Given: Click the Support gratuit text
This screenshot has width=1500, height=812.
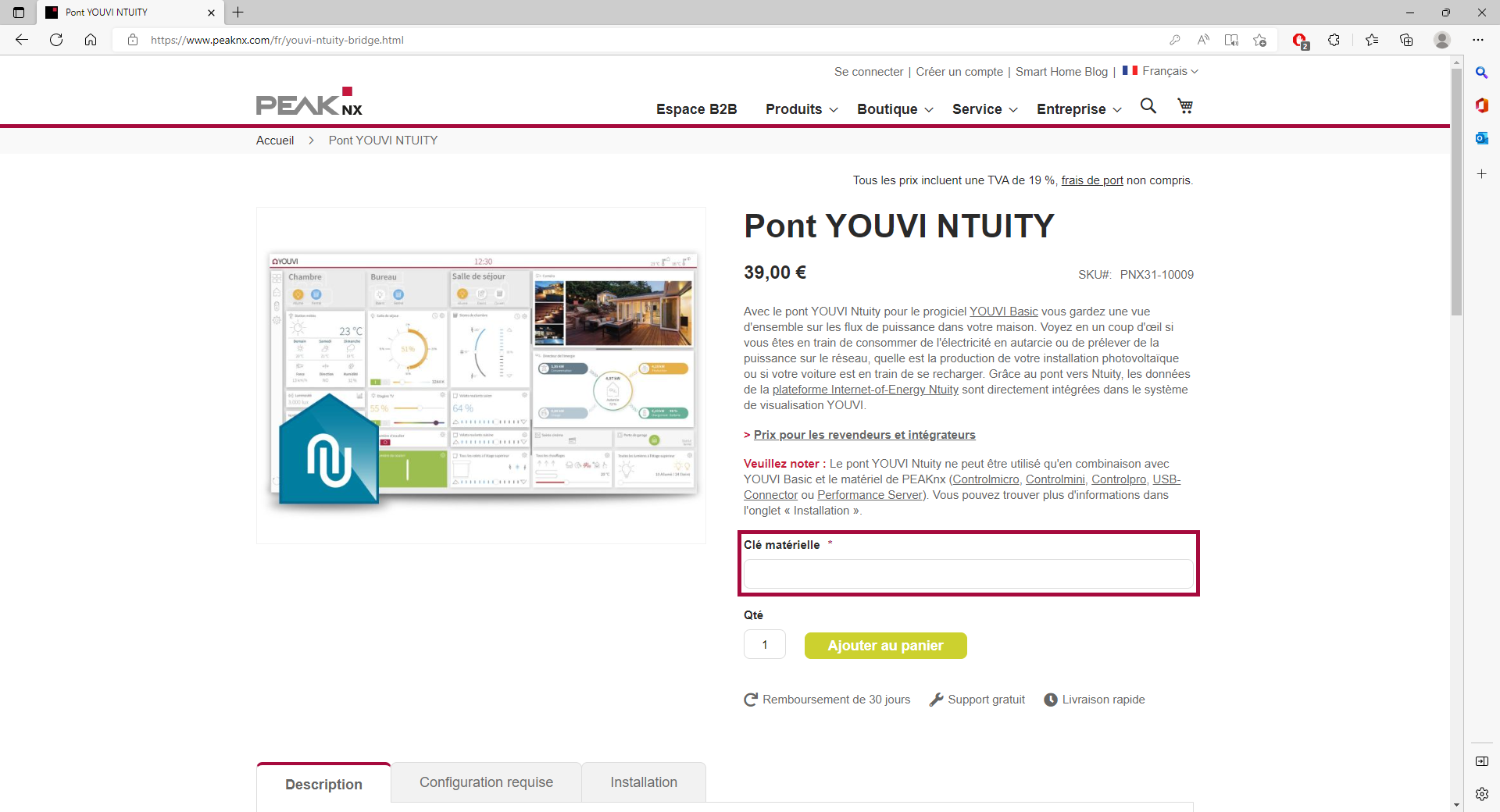Looking at the screenshot, I should [x=987, y=700].
